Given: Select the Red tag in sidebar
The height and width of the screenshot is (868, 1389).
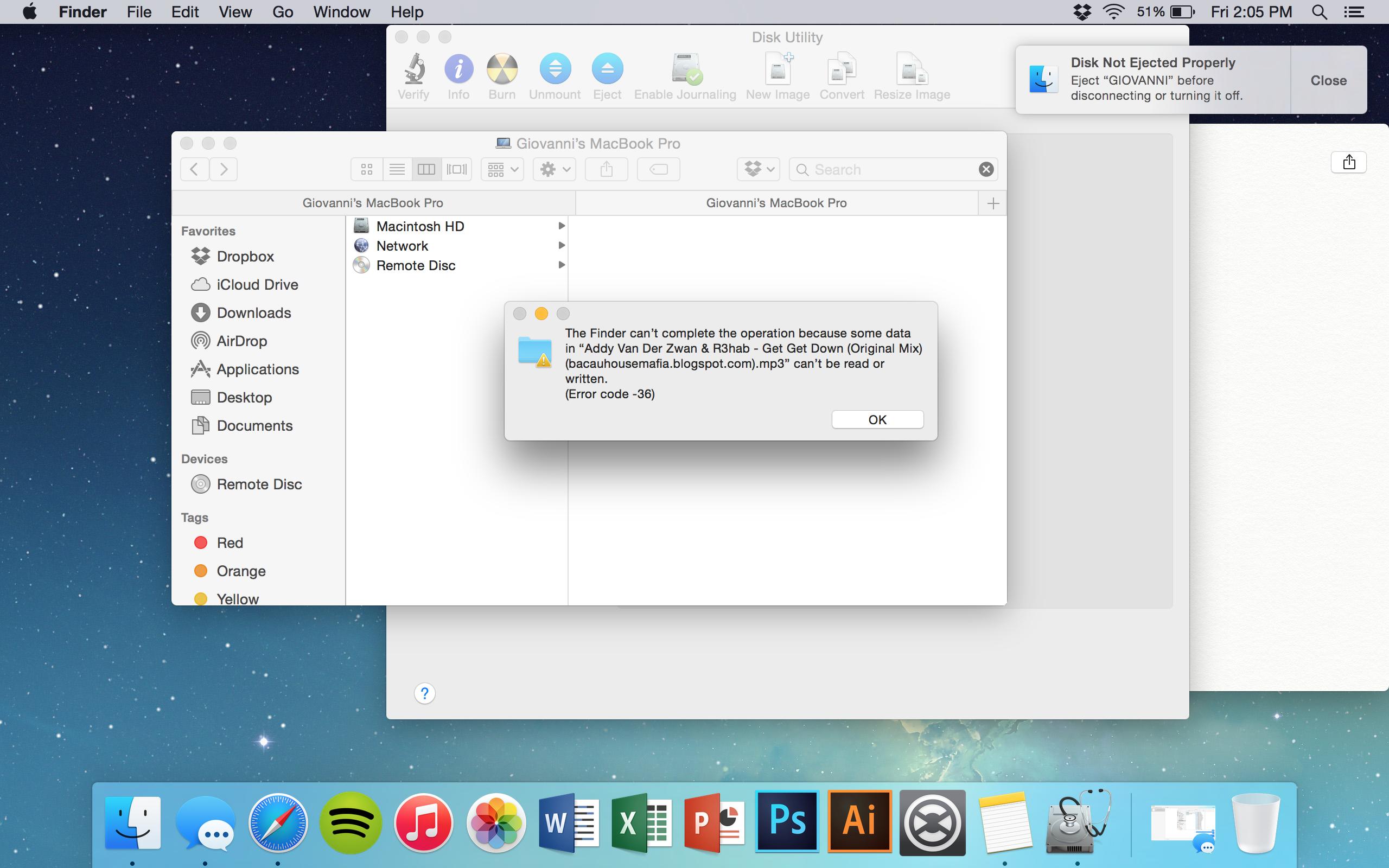Looking at the screenshot, I should tap(230, 543).
